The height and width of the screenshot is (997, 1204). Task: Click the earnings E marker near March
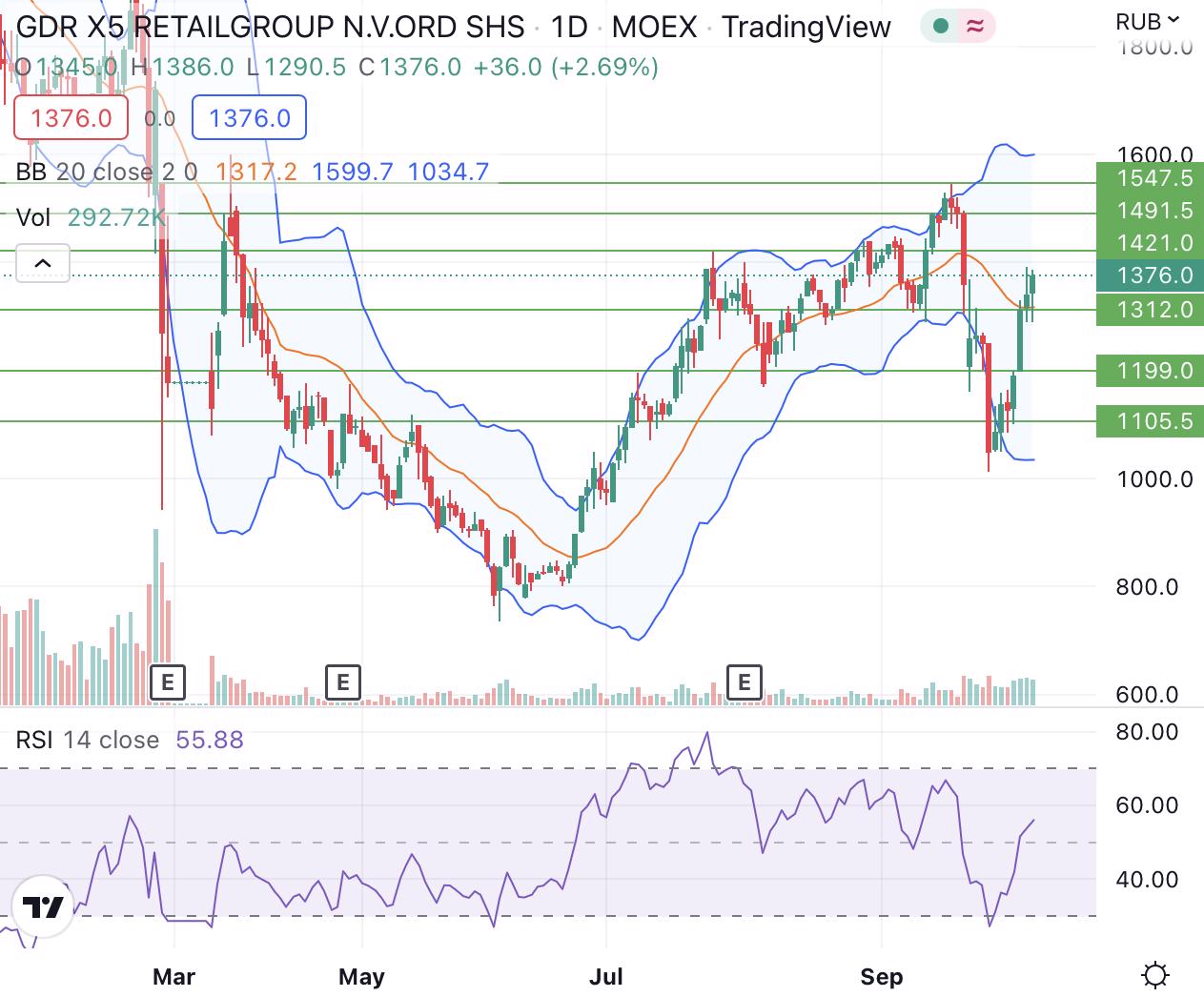click(x=168, y=682)
